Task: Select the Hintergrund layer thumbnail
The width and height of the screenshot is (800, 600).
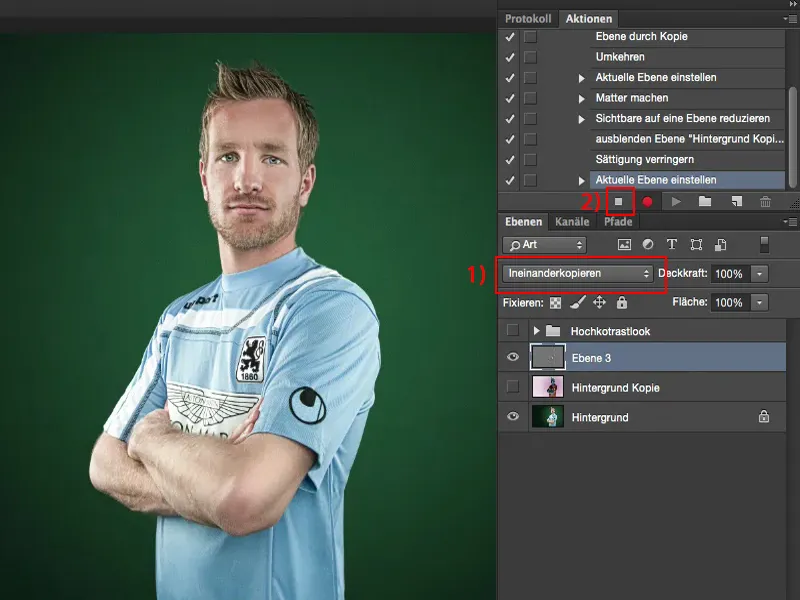Action: 548,416
